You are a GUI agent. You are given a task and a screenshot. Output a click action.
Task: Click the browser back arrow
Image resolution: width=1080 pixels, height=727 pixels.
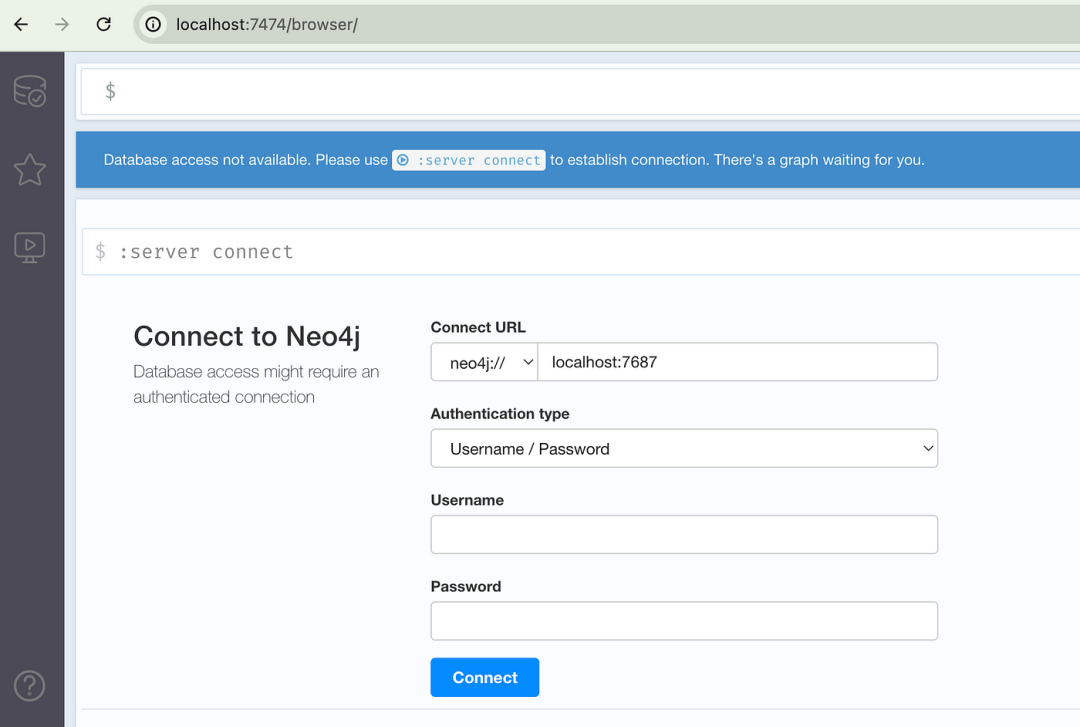[x=21, y=25]
